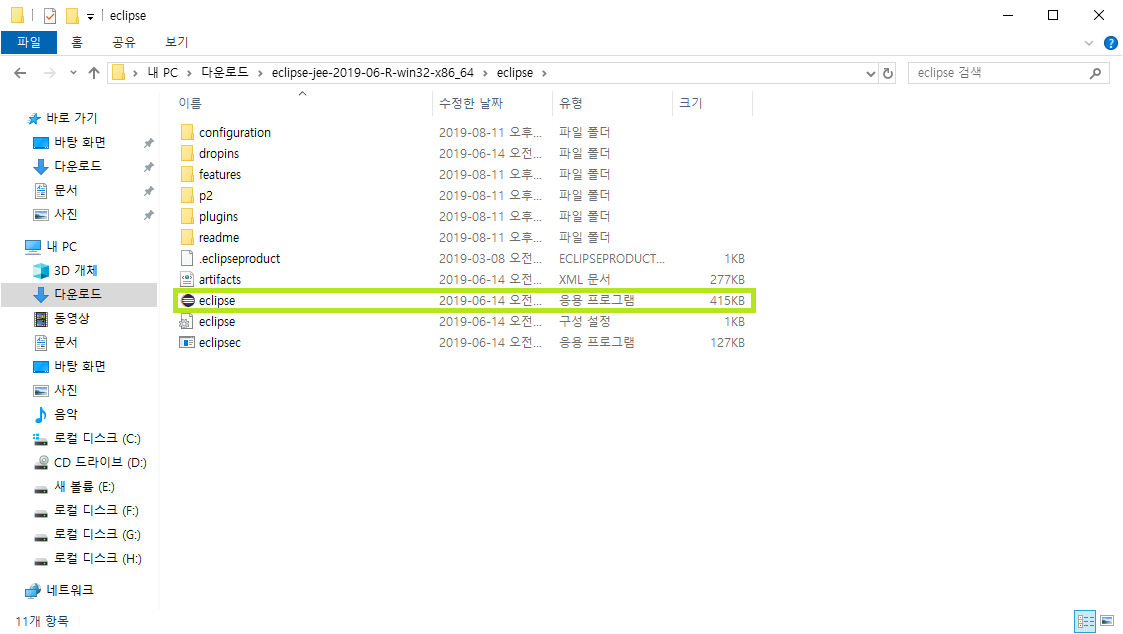The width and height of the screenshot is (1123, 634).
Task: Open the 홈 ribbon tab
Action: click(x=77, y=42)
